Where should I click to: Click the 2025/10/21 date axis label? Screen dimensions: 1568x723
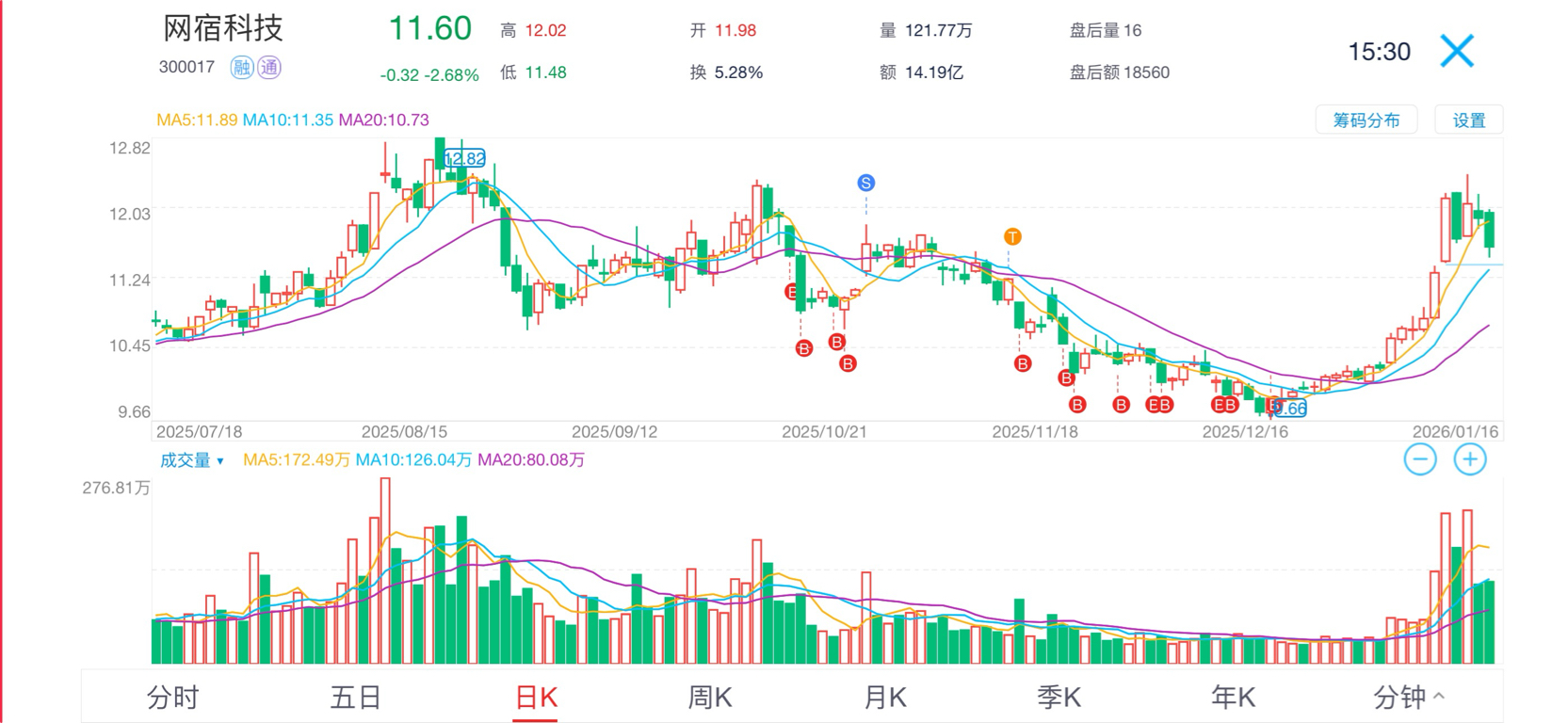[x=824, y=432]
